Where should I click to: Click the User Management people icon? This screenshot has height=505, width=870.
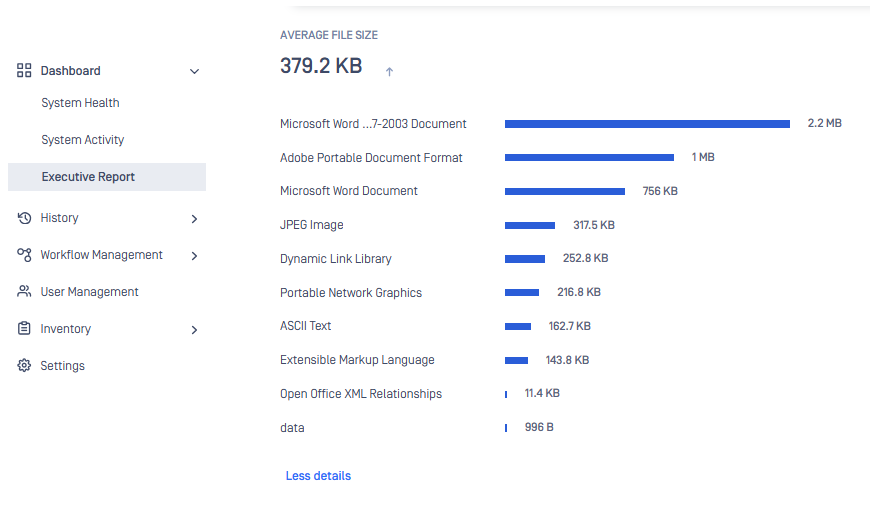pos(25,292)
